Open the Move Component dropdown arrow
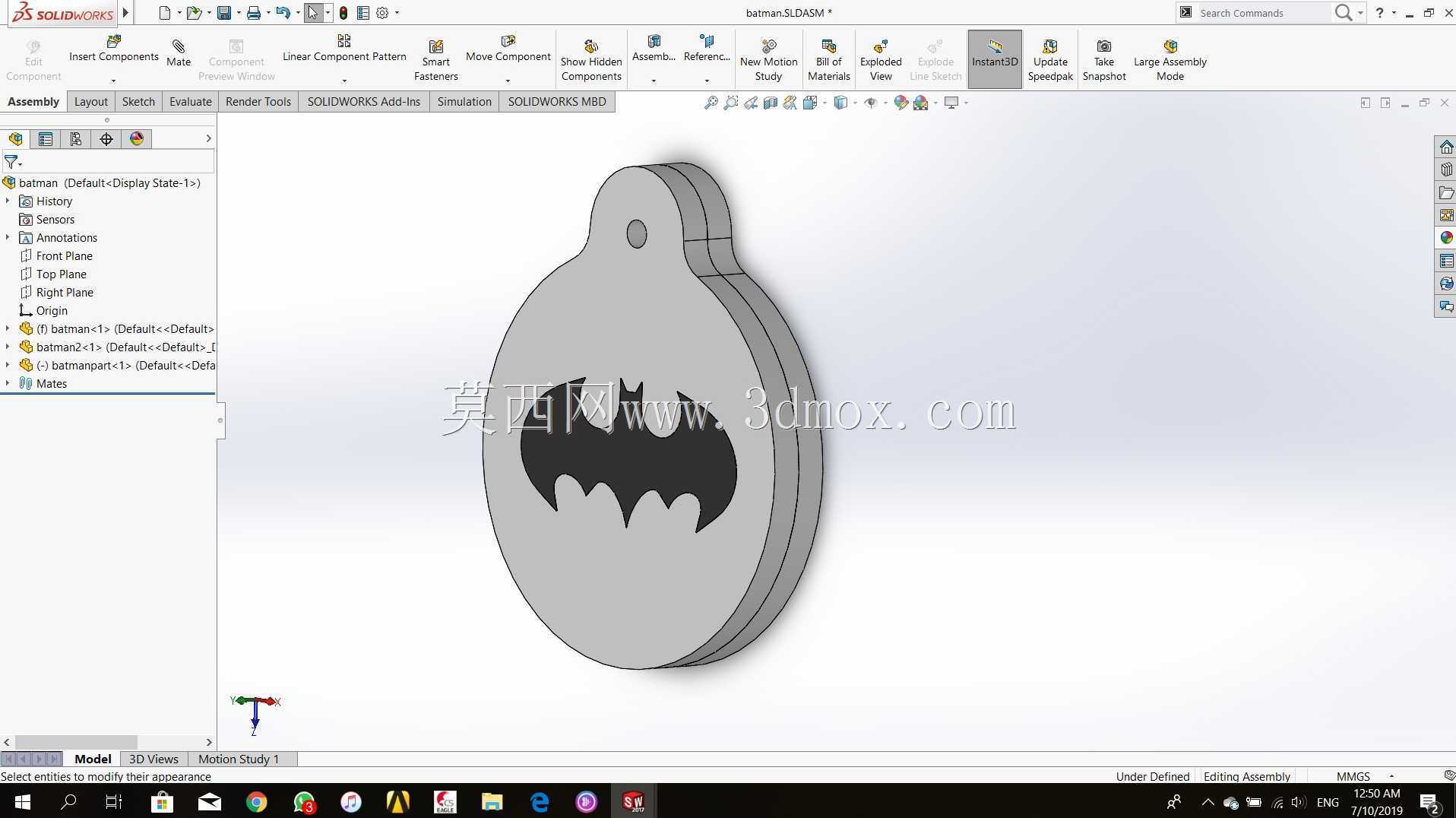This screenshot has width=1456, height=818. [x=508, y=81]
